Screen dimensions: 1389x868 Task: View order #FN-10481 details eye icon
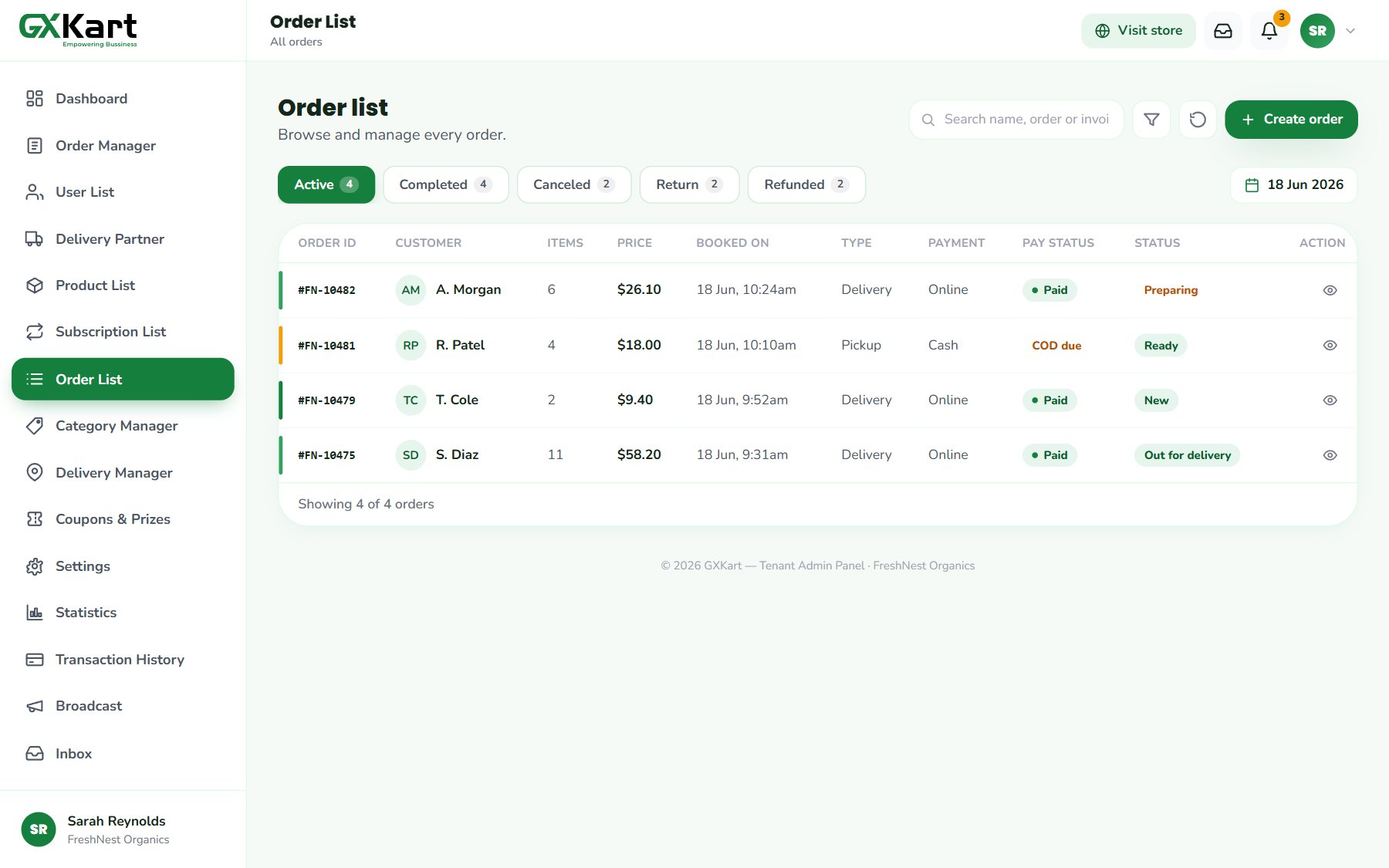1330,345
